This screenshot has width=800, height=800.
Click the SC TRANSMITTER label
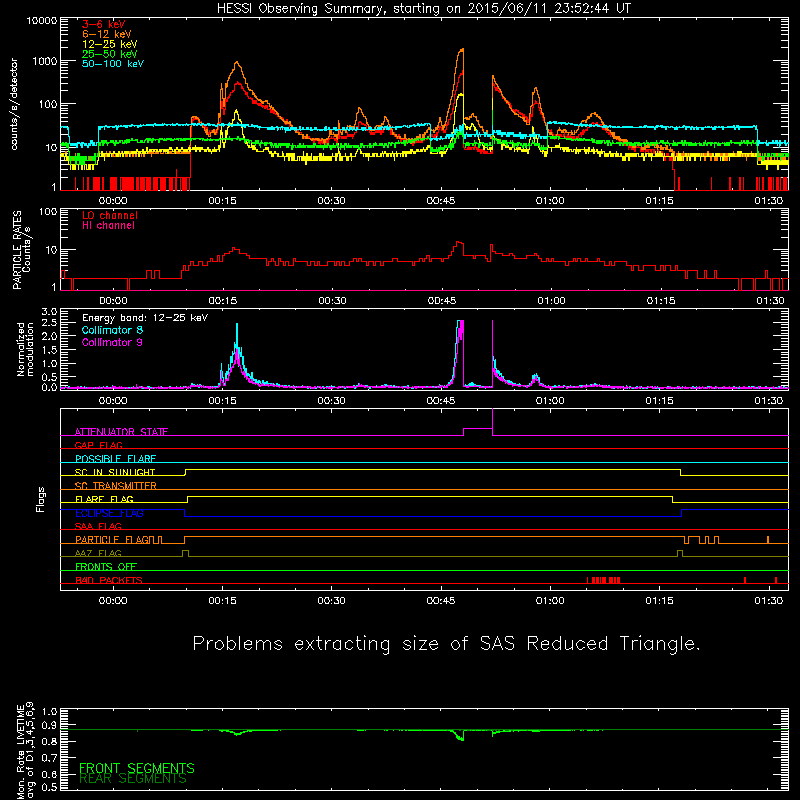click(115, 486)
